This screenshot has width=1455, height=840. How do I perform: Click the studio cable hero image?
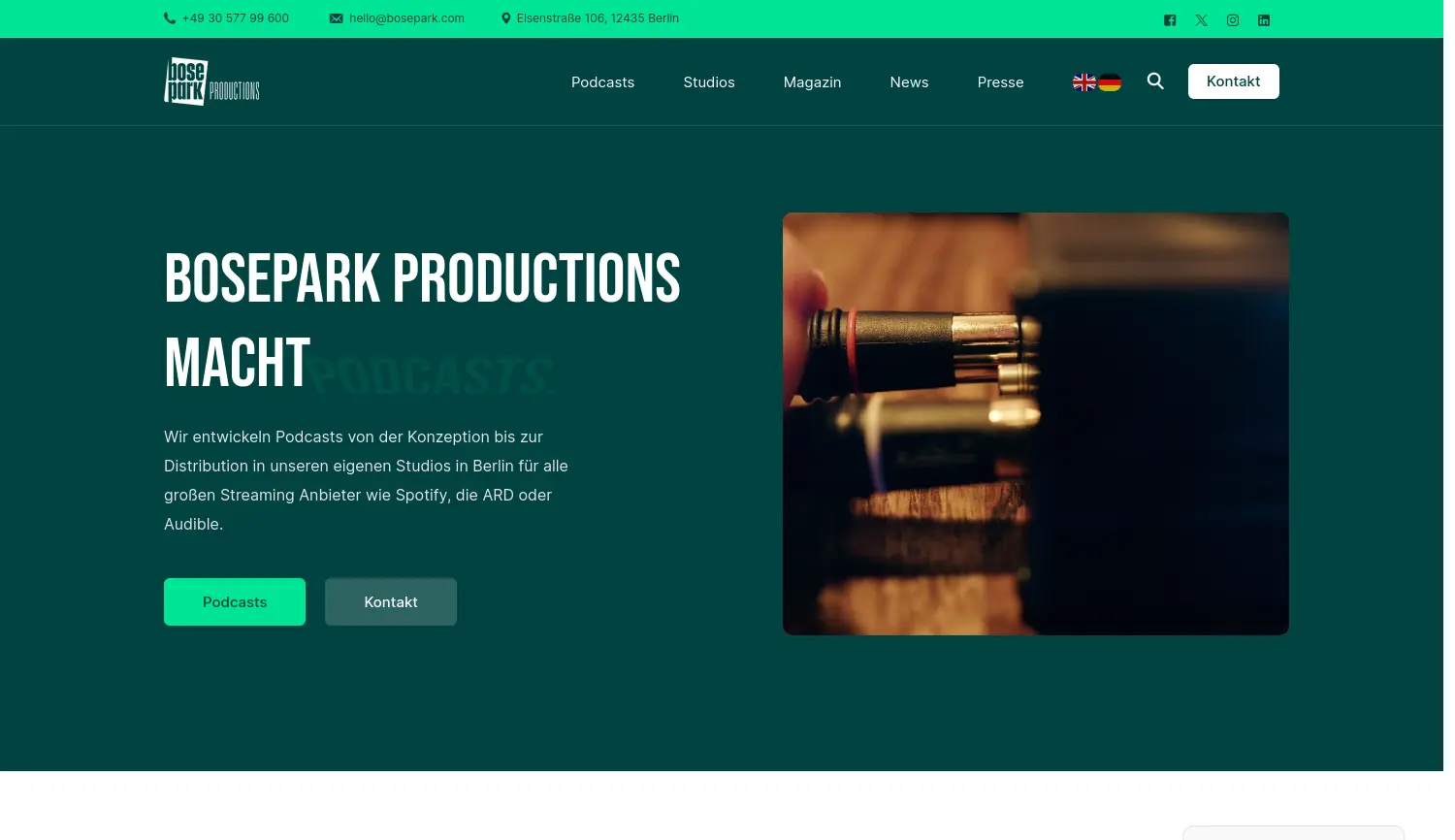click(x=1036, y=424)
